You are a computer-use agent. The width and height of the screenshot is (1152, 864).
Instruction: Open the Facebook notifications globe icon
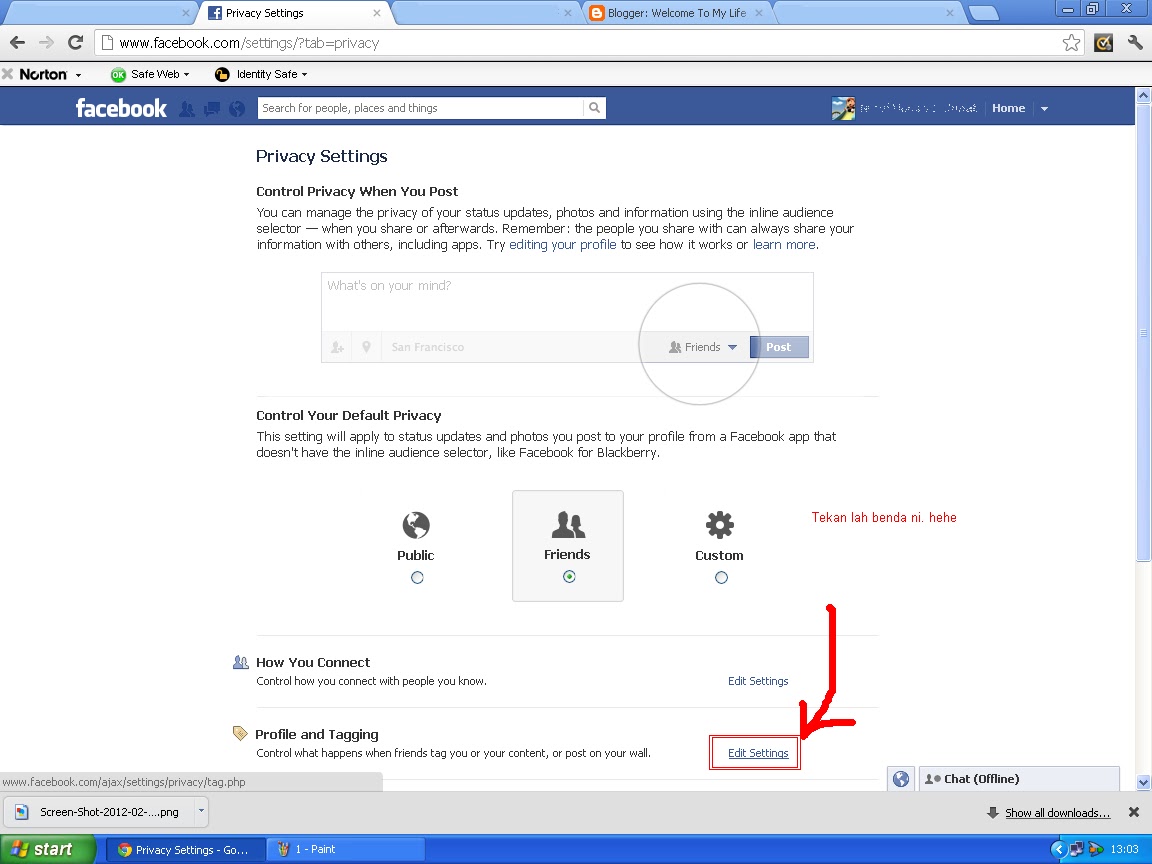coord(237,109)
